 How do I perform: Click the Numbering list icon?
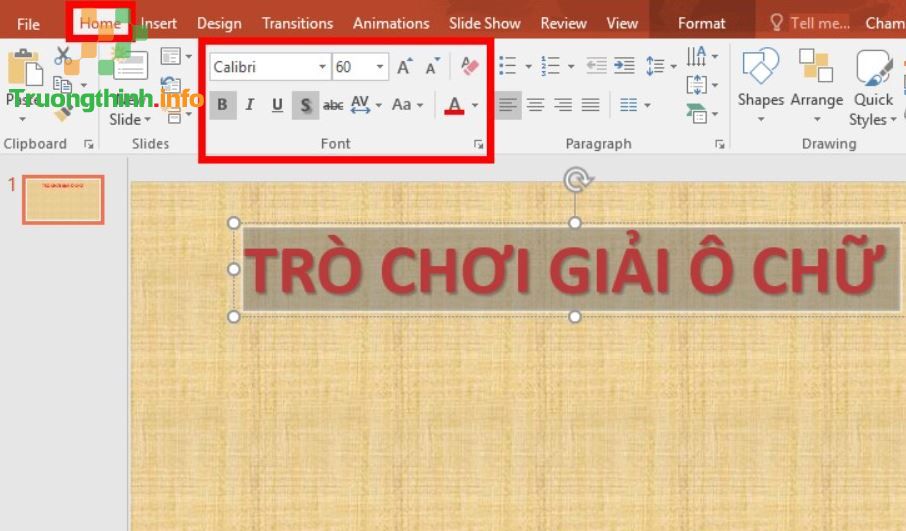550,66
